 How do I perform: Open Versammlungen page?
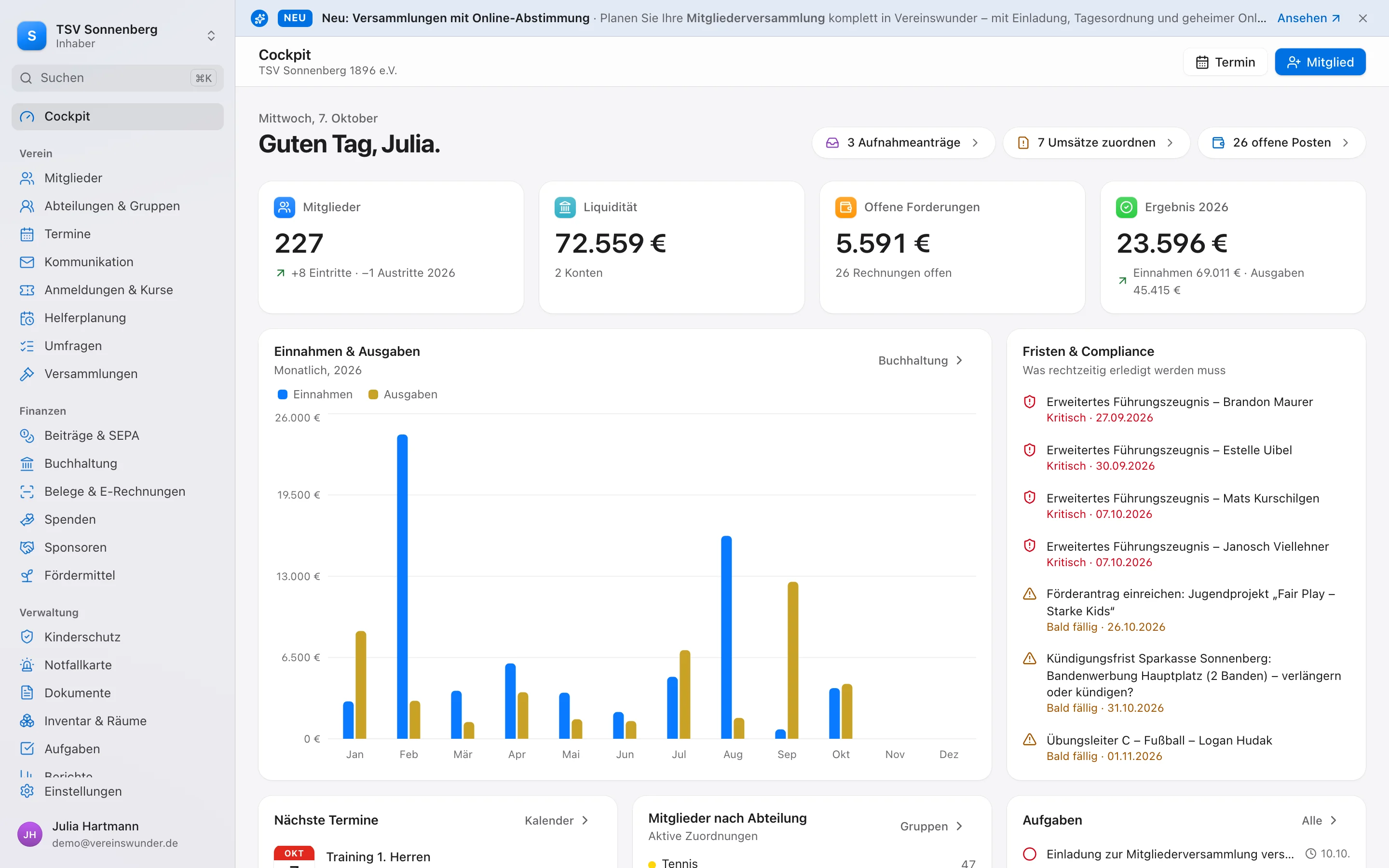tap(117, 374)
